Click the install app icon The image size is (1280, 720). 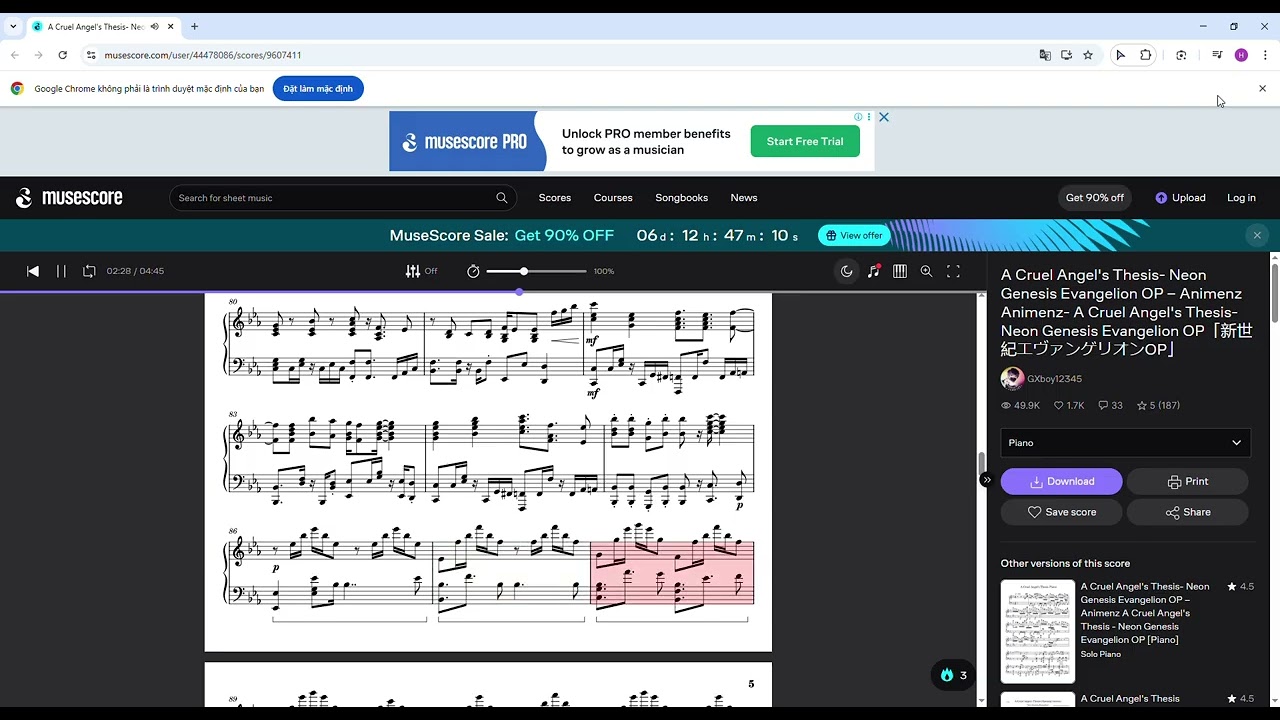(1067, 55)
